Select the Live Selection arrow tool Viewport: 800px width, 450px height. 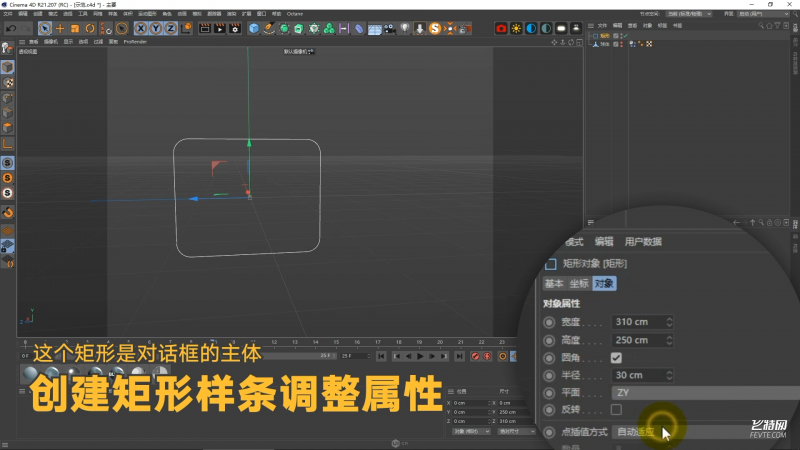click(45, 29)
